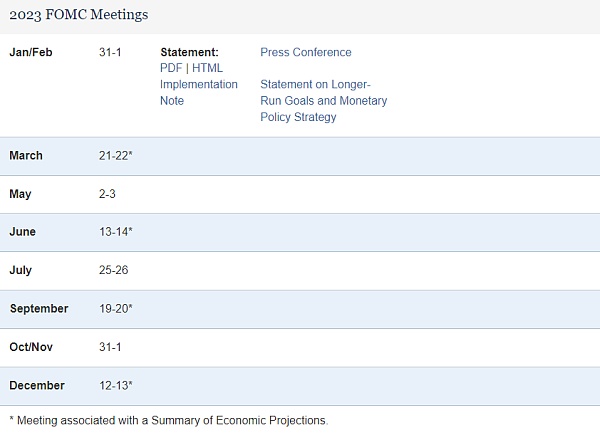The image size is (600, 435).
Task: Select the March month label
Action: [x=26, y=156]
